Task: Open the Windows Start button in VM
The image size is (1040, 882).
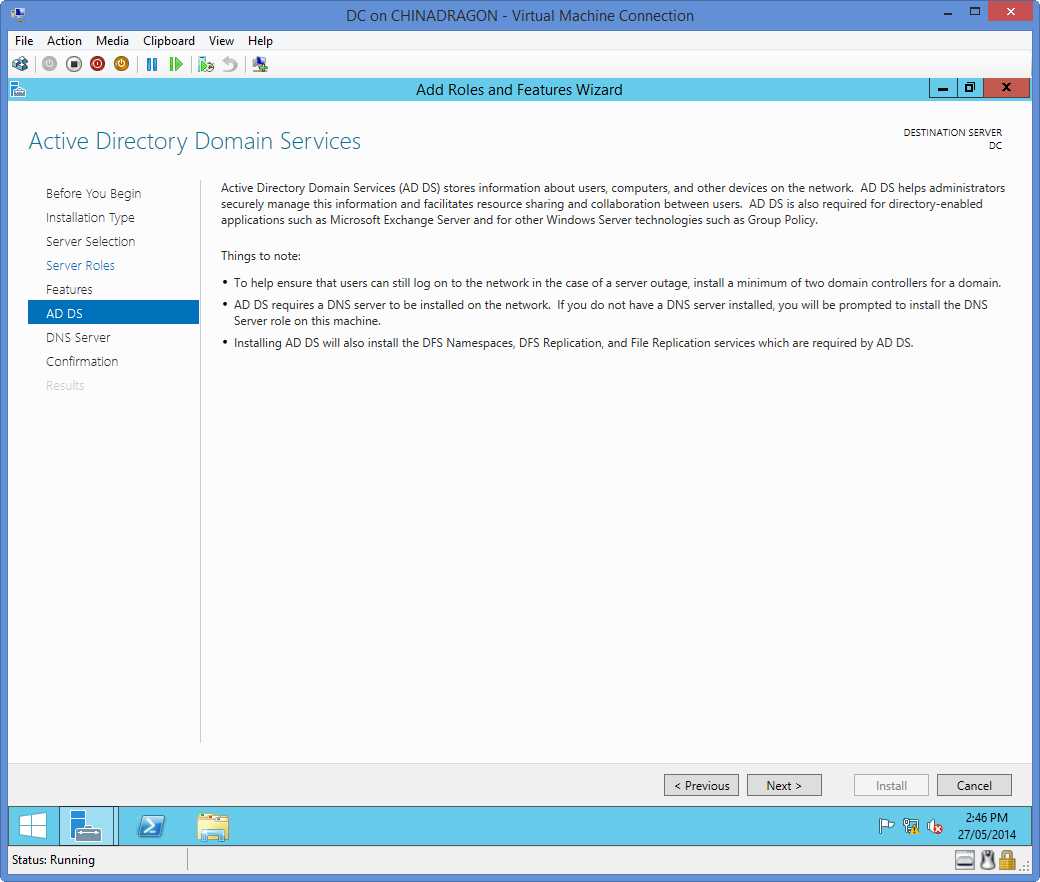Action: click(x=32, y=826)
